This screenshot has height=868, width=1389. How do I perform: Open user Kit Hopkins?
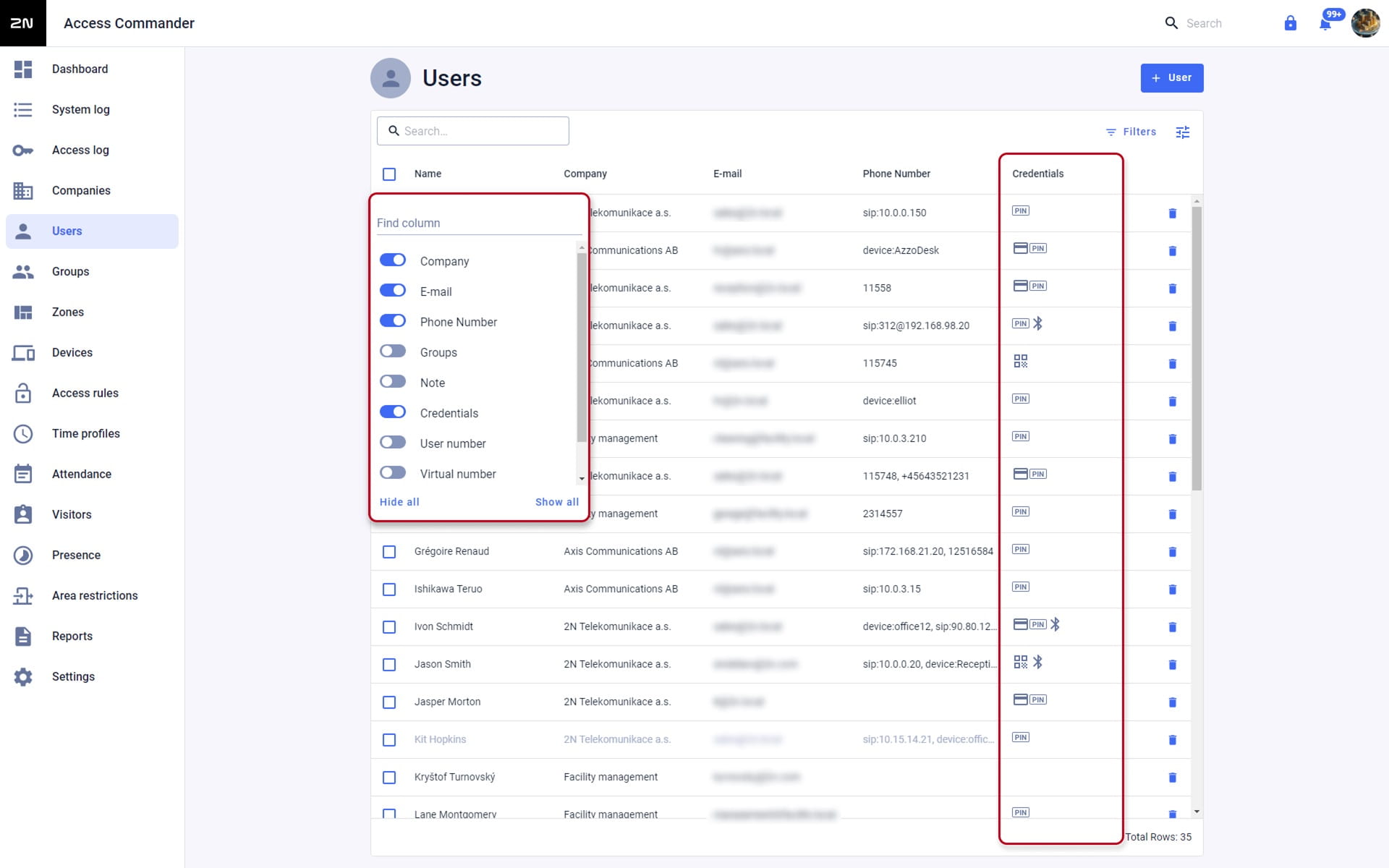(x=440, y=739)
